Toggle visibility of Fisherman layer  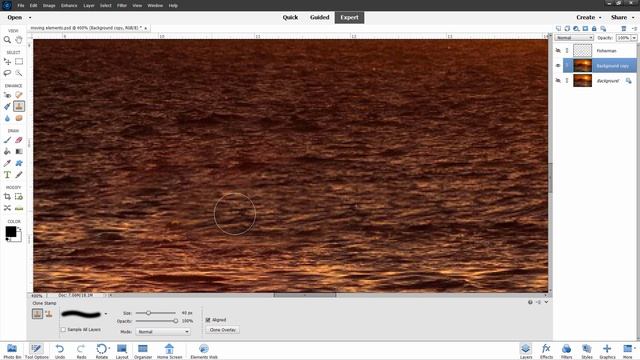coord(558,51)
